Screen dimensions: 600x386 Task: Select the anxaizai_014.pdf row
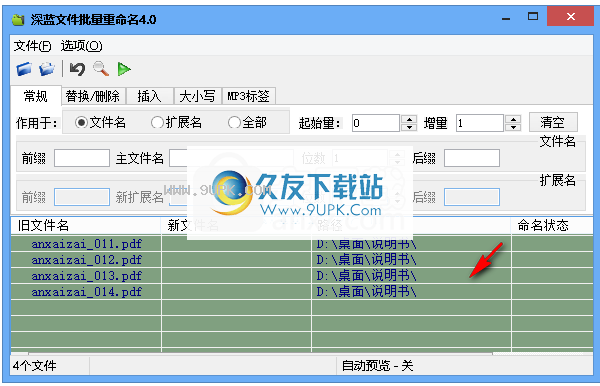tap(302, 292)
